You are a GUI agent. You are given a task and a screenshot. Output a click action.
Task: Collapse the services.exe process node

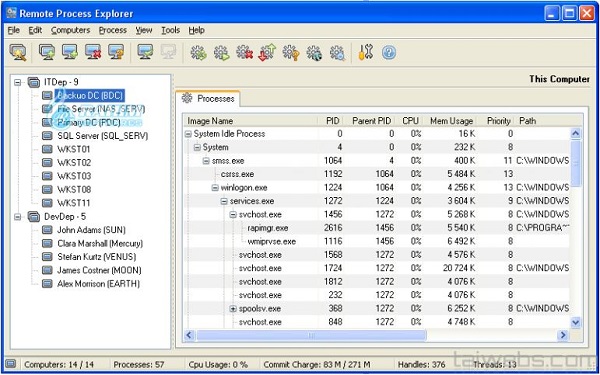click(x=224, y=201)
